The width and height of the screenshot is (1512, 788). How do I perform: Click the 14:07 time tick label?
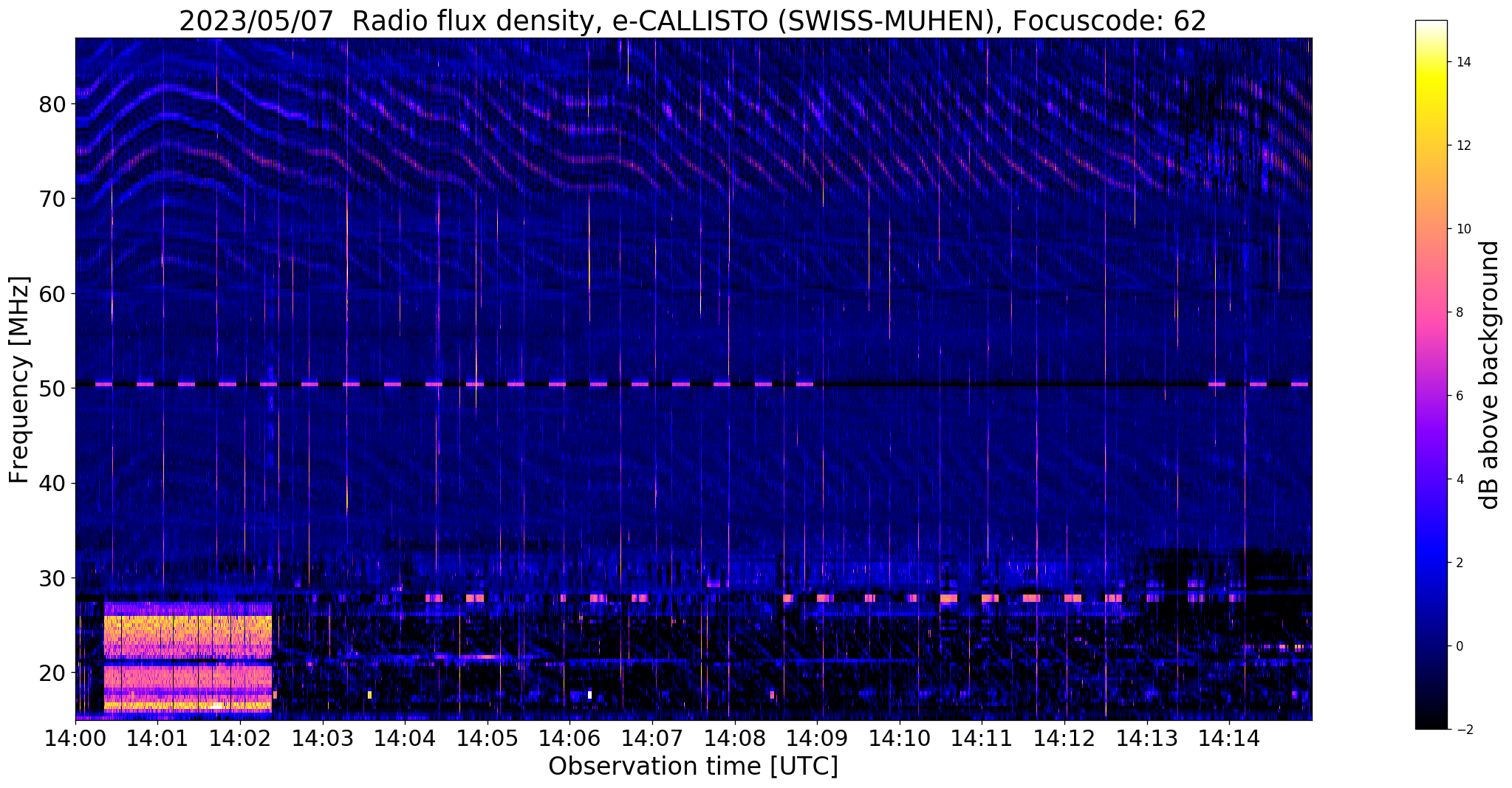652,738
